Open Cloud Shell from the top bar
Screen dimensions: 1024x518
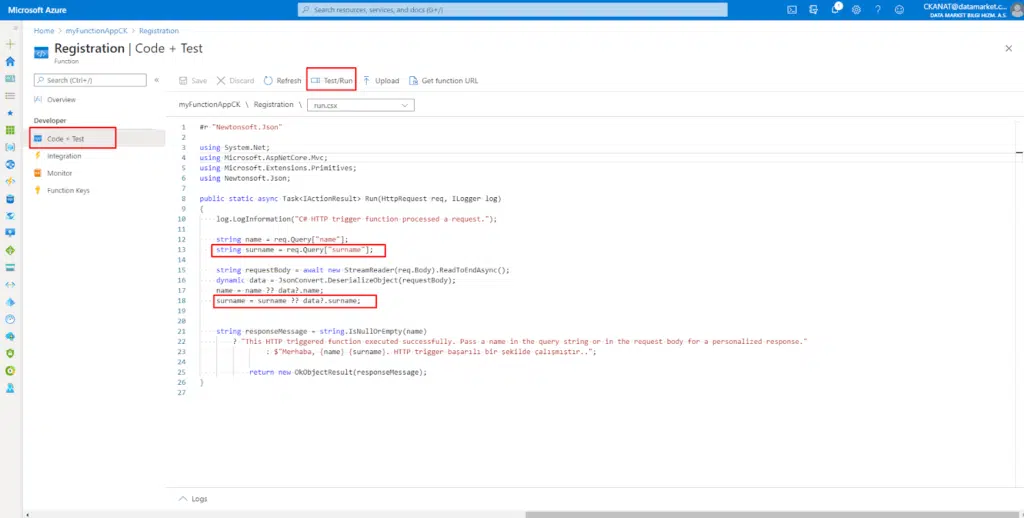(x=792, y=10)
